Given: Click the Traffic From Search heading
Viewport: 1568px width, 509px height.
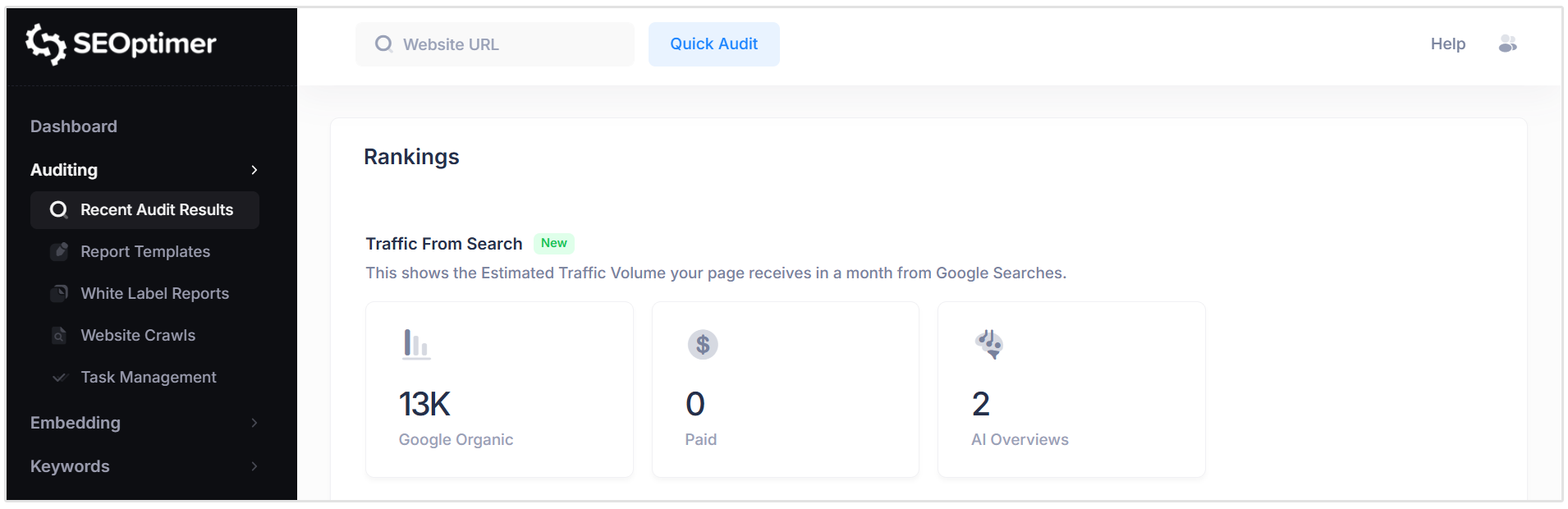Looking at the screenshot, I should tap(444, 244).
